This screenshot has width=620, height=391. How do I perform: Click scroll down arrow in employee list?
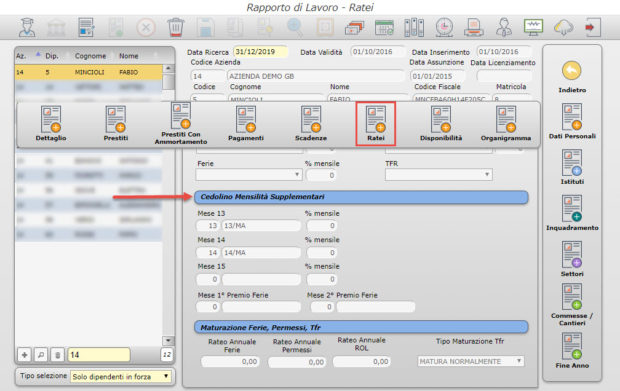point(168,340)
